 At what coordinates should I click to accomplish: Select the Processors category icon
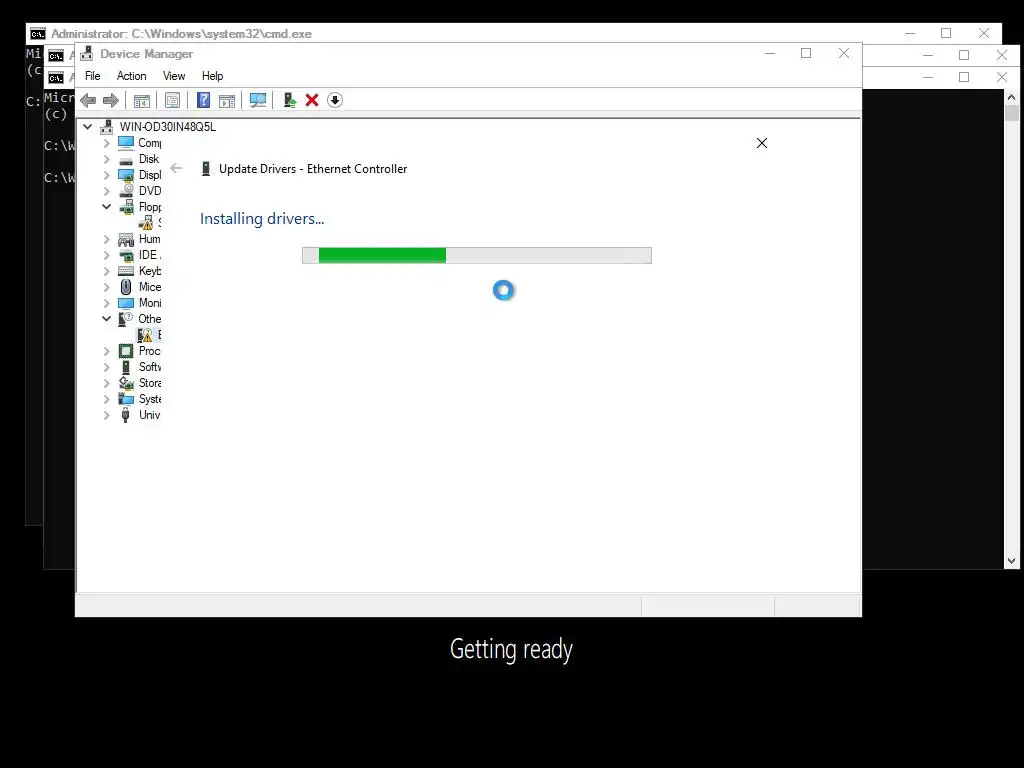(126, 351)
